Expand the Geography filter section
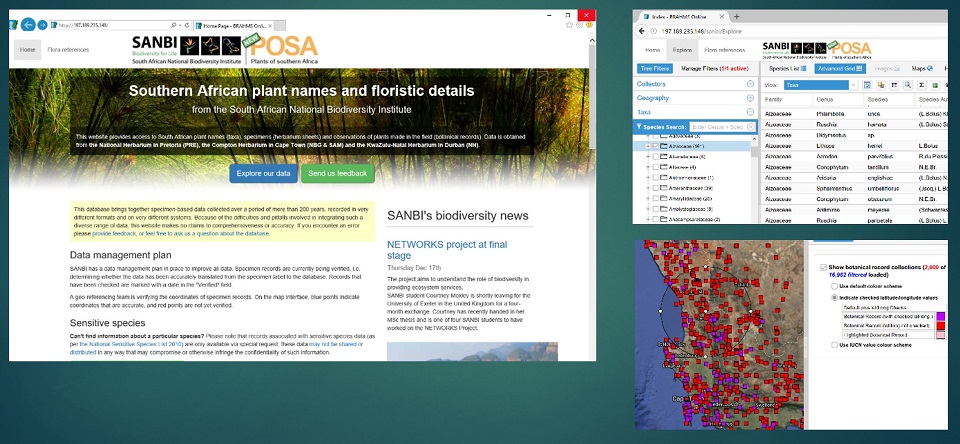The image size is (960, 444). 750,98
